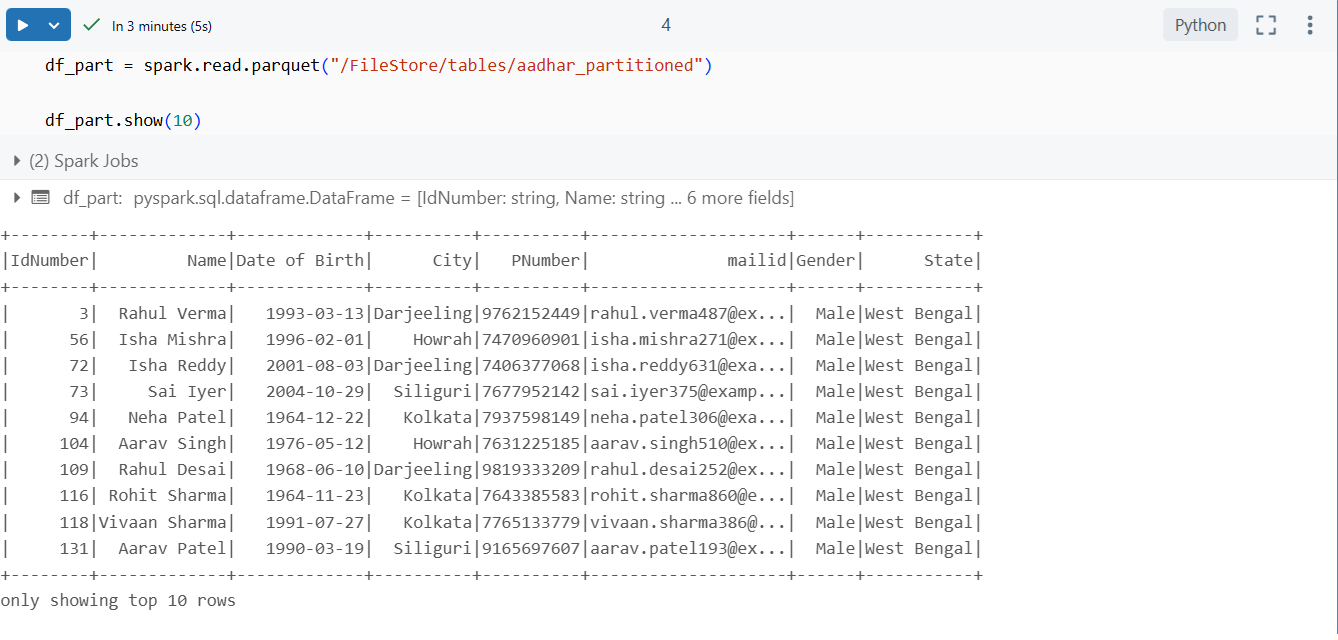Open the cell kebab menu with three dots
1338x640 pixels.
pyautogui.click(x=1310, y=24)
